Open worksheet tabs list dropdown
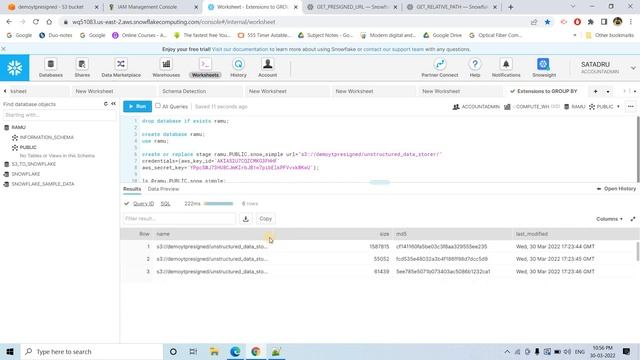This screenshot has width=640, height=360. pos(608,92)
